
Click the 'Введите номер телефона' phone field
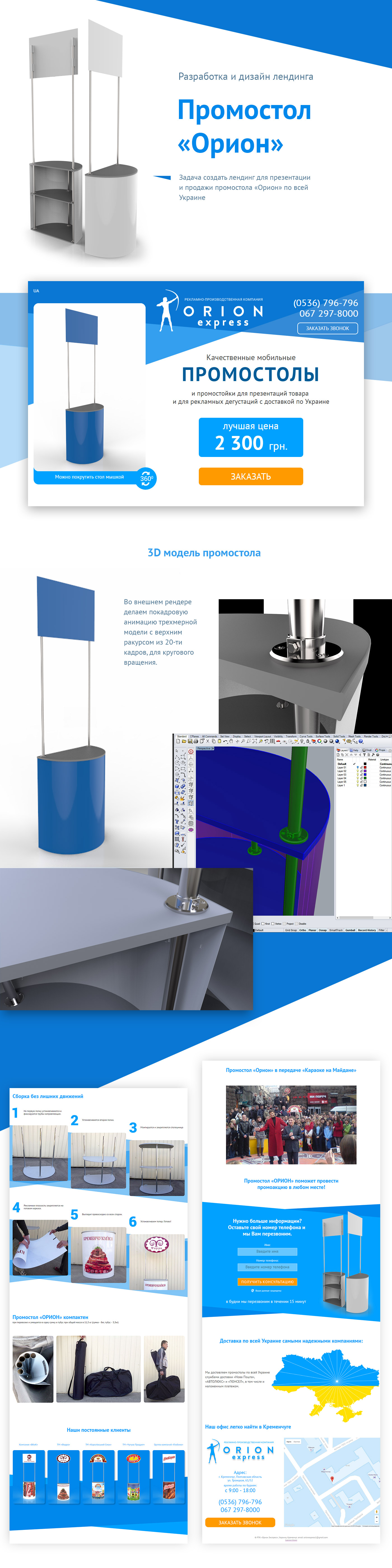267,1267
